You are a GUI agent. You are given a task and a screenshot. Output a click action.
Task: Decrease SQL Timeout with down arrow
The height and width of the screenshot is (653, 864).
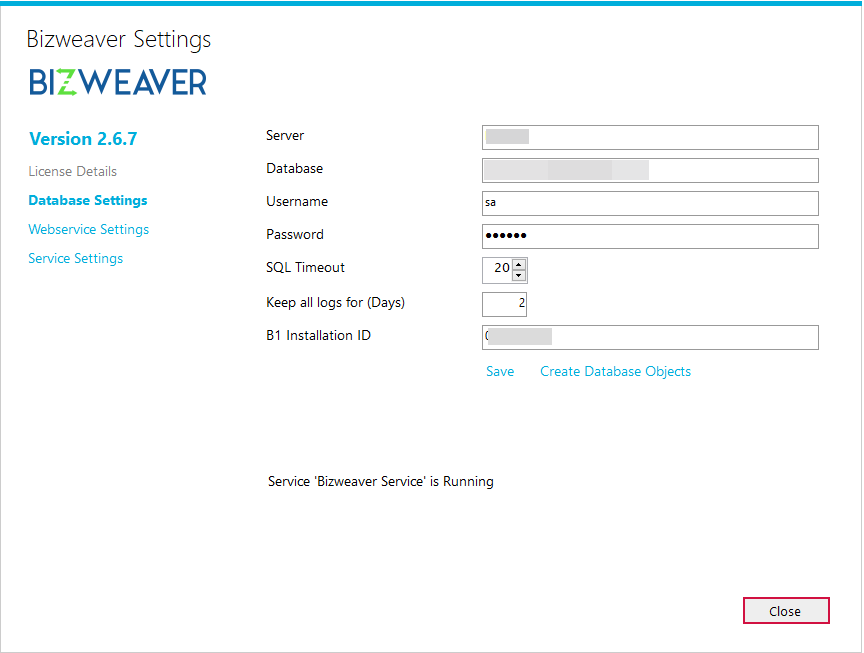519,276
